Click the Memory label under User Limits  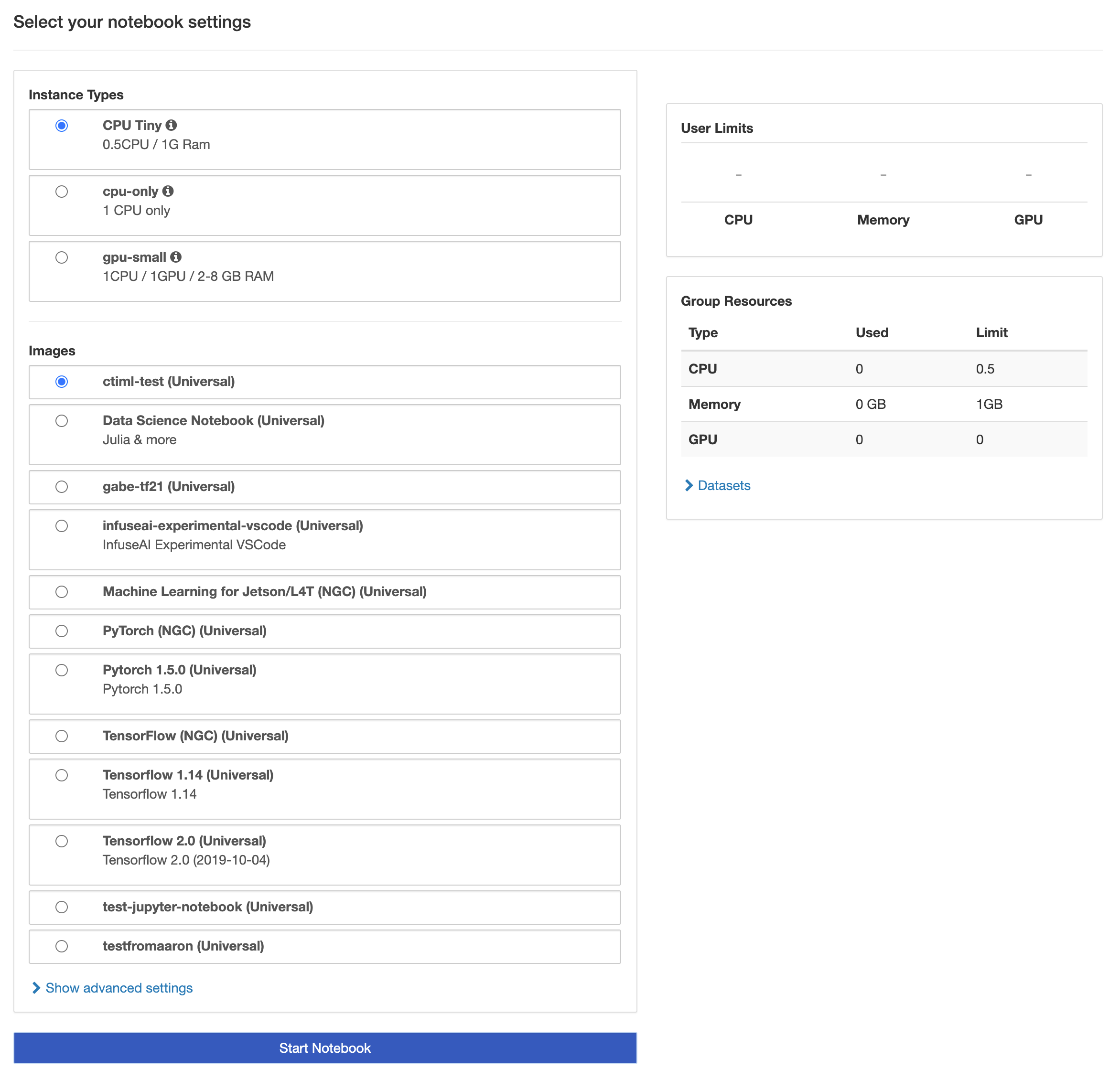883,220
